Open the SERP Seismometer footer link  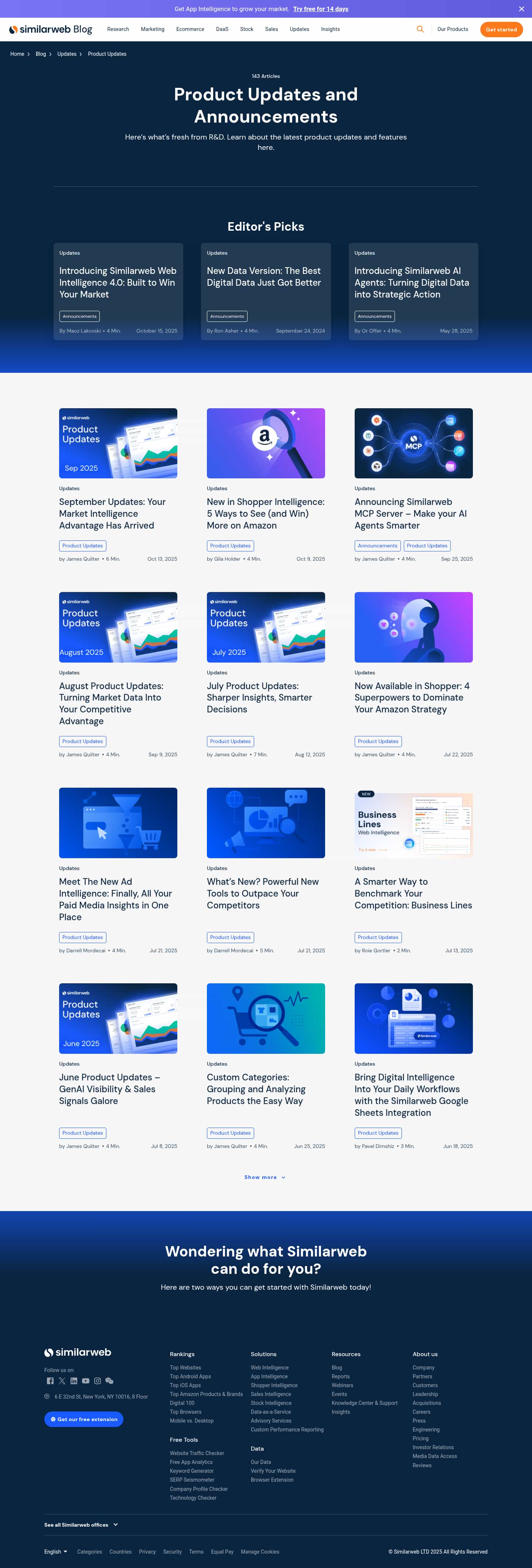pos(192,1480)
